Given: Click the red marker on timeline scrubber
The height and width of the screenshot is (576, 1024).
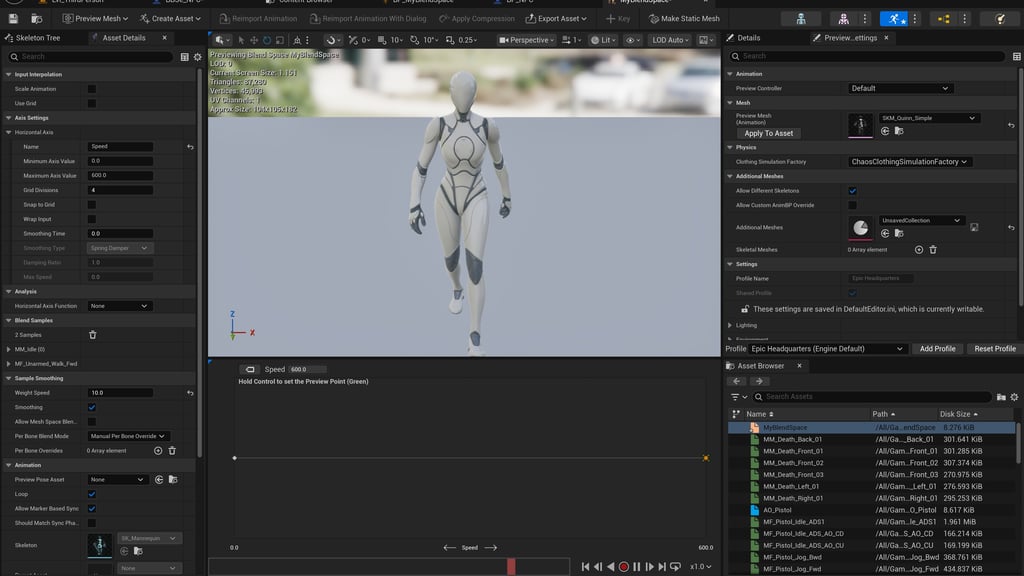Looking at the screenshot, I should [x=511, y=566].
